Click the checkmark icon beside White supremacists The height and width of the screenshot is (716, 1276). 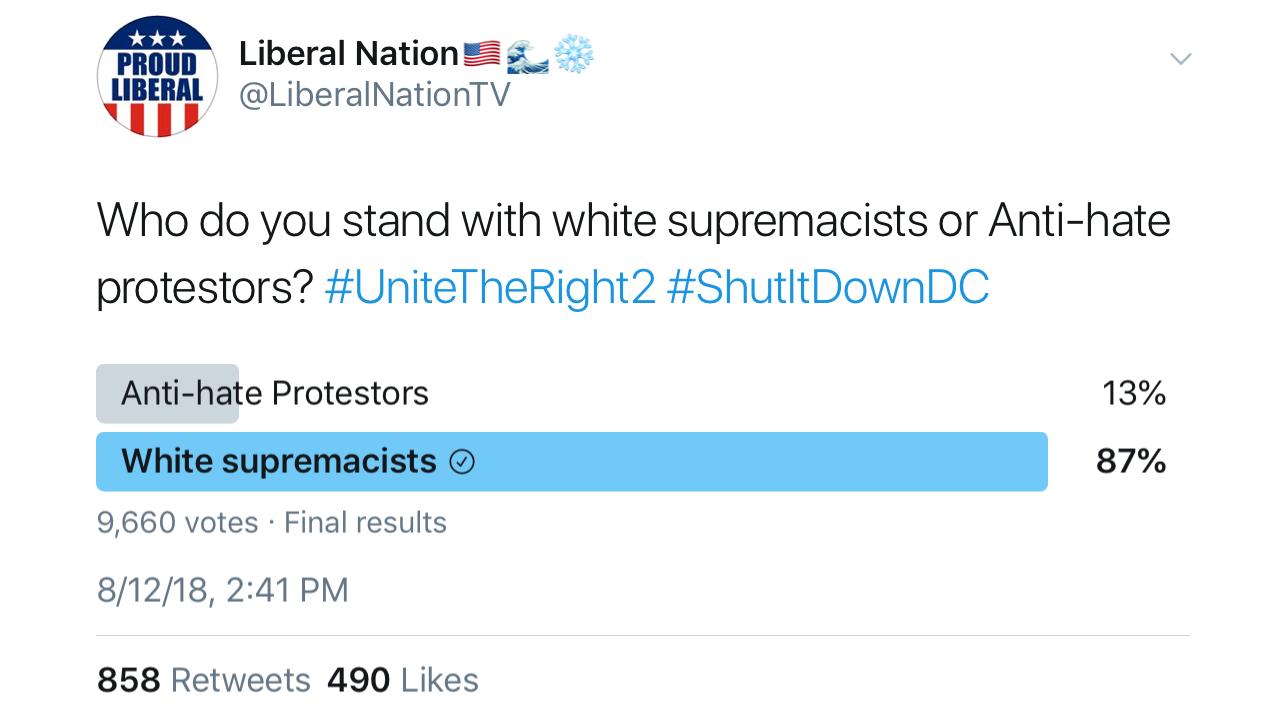click(462, 462)
